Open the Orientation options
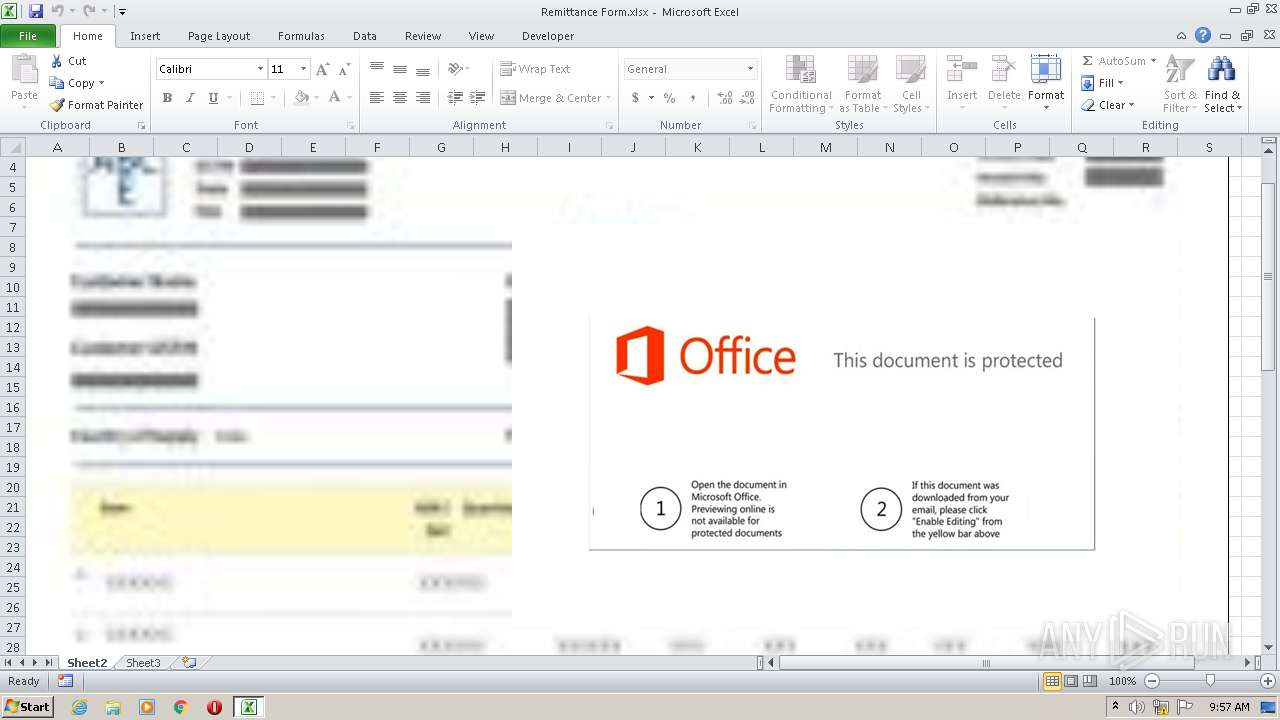This screenshot has height=720, width=1280. pyautogui.click(x=458, y=69)
